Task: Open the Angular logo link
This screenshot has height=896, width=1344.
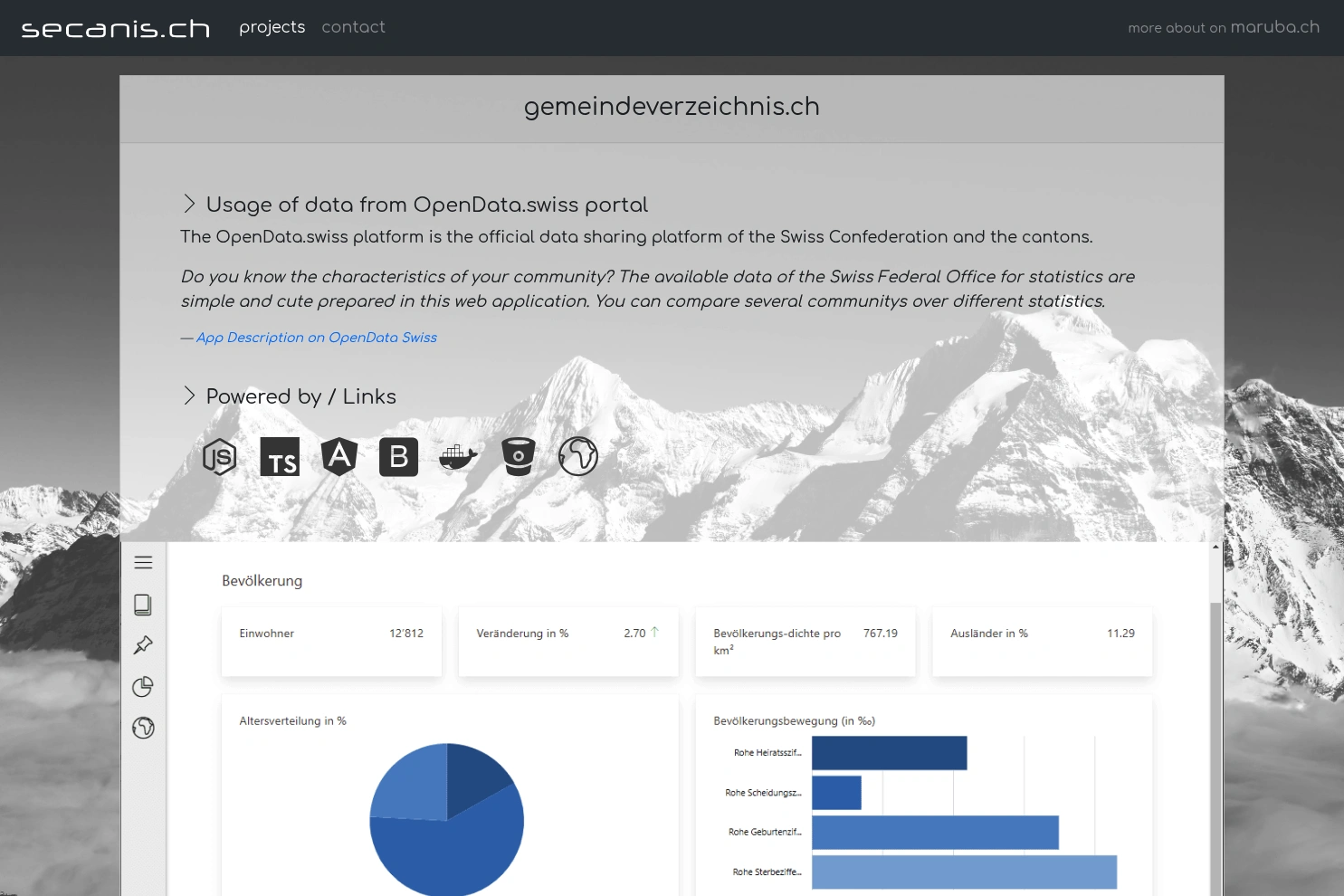Action: [339, 457]
